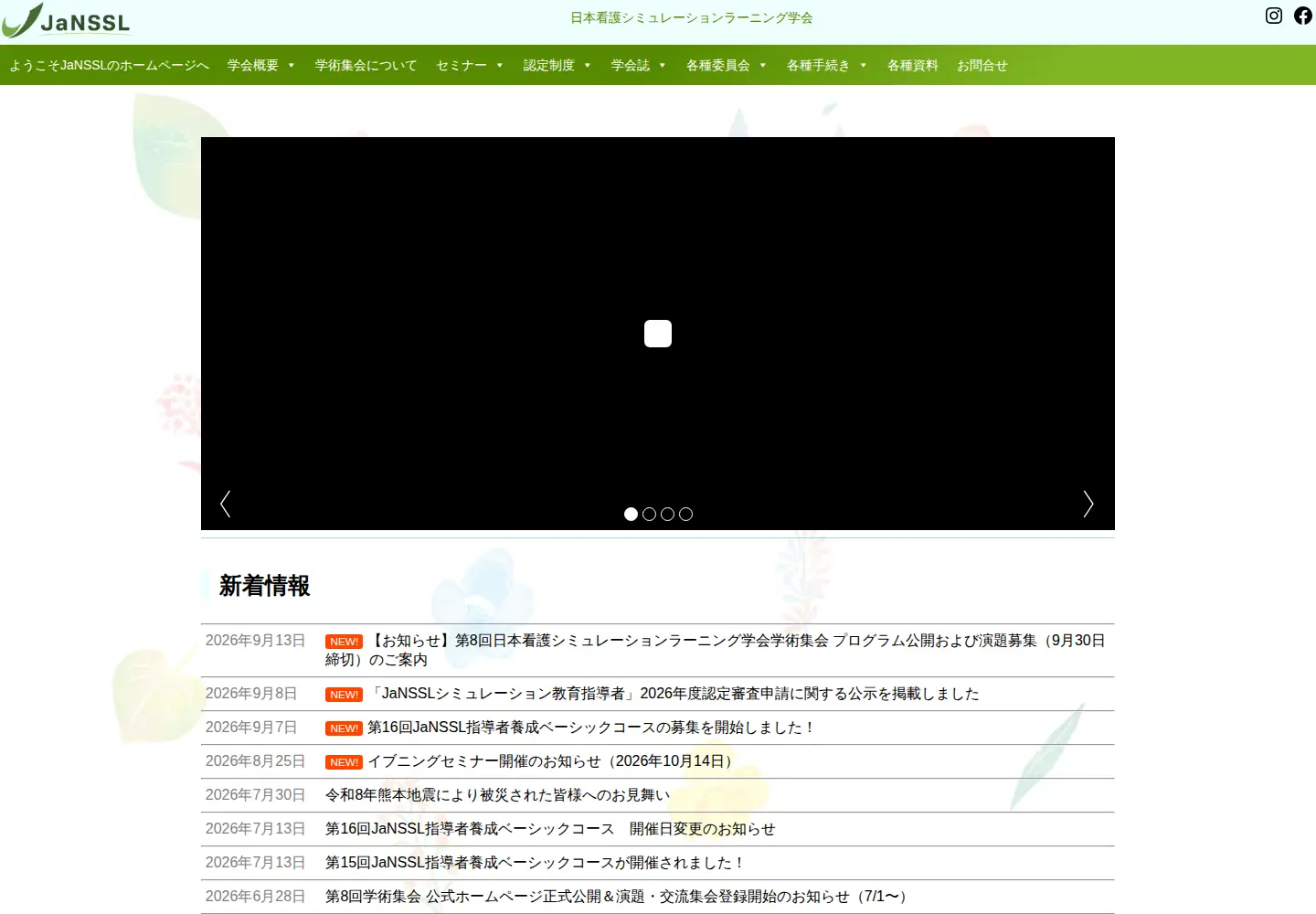Screen dimensions: 1316x914
Task: Click the 新着情報 heading
Action: [265, 586]
